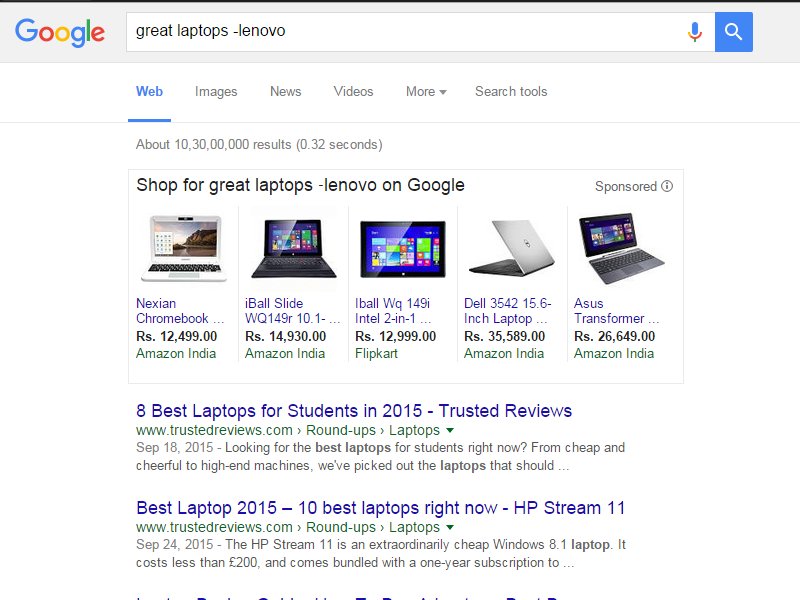Switch to the Images tab
Viewport: 800px width, 600px height.
click(216, 92)
